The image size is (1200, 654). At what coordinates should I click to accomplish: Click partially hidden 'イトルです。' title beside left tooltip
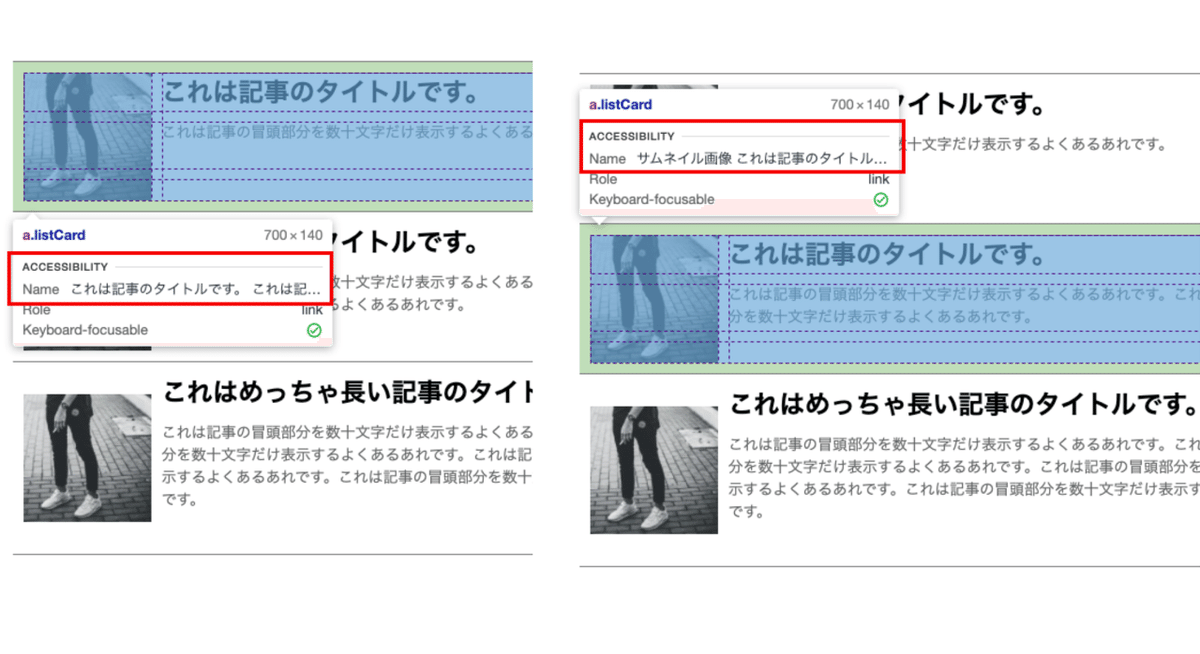406,242
